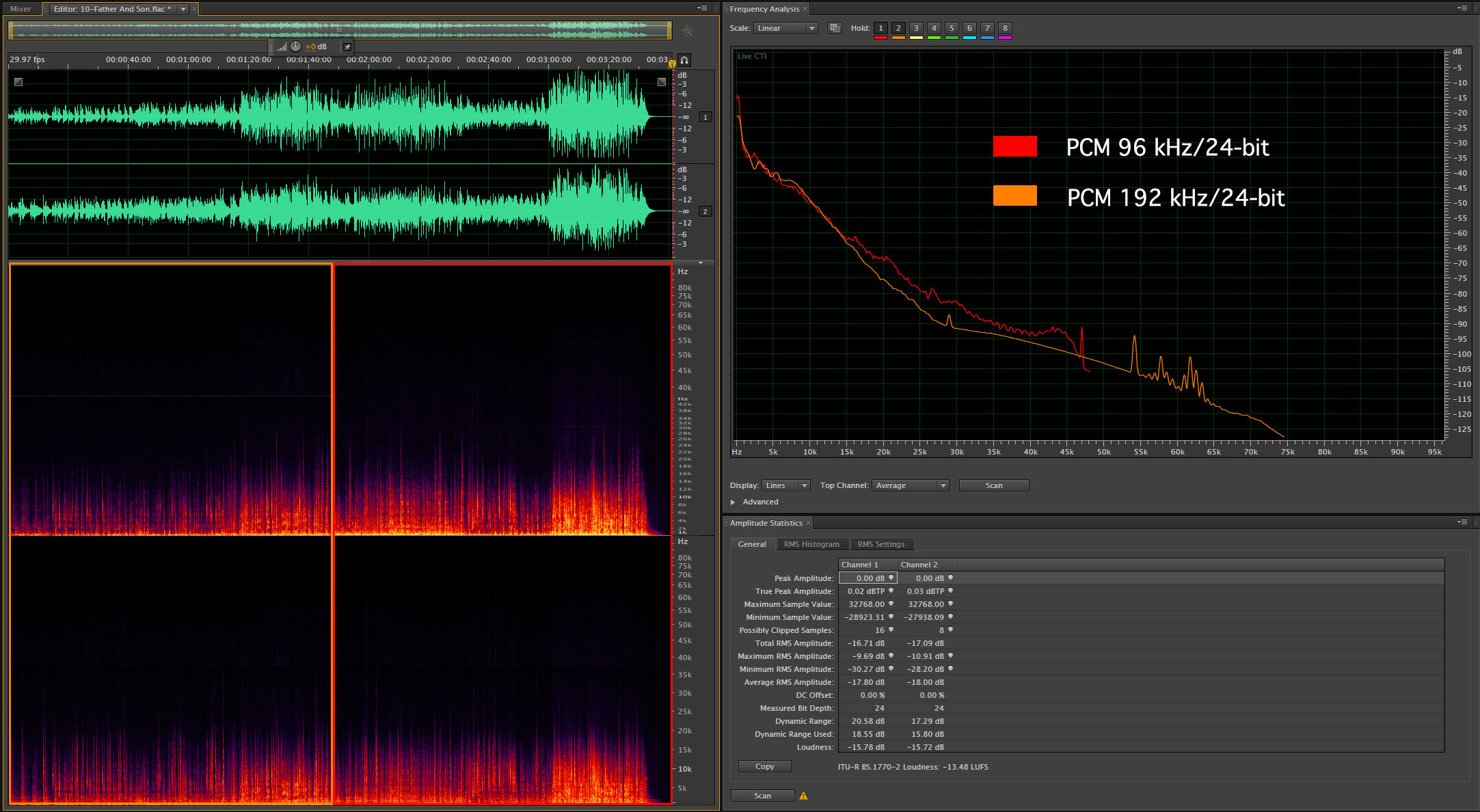Select the Editor: 10-Father And Son.flac tab
This screenshot has width=1480, height=812.
coord(112,9)
